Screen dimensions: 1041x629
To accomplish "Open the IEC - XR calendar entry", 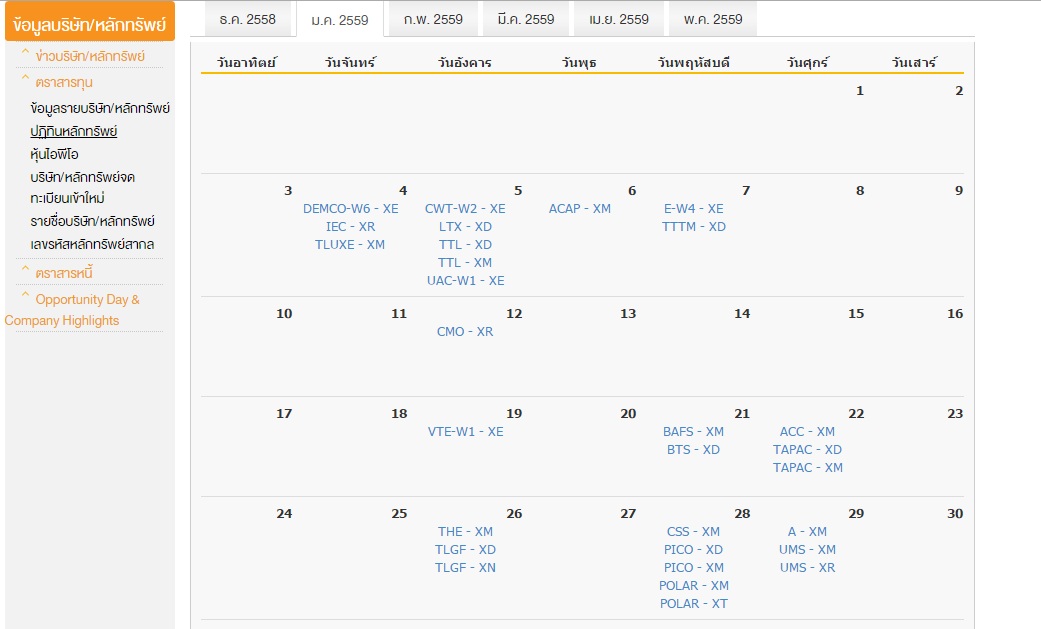I will click(x=351, y=226).
